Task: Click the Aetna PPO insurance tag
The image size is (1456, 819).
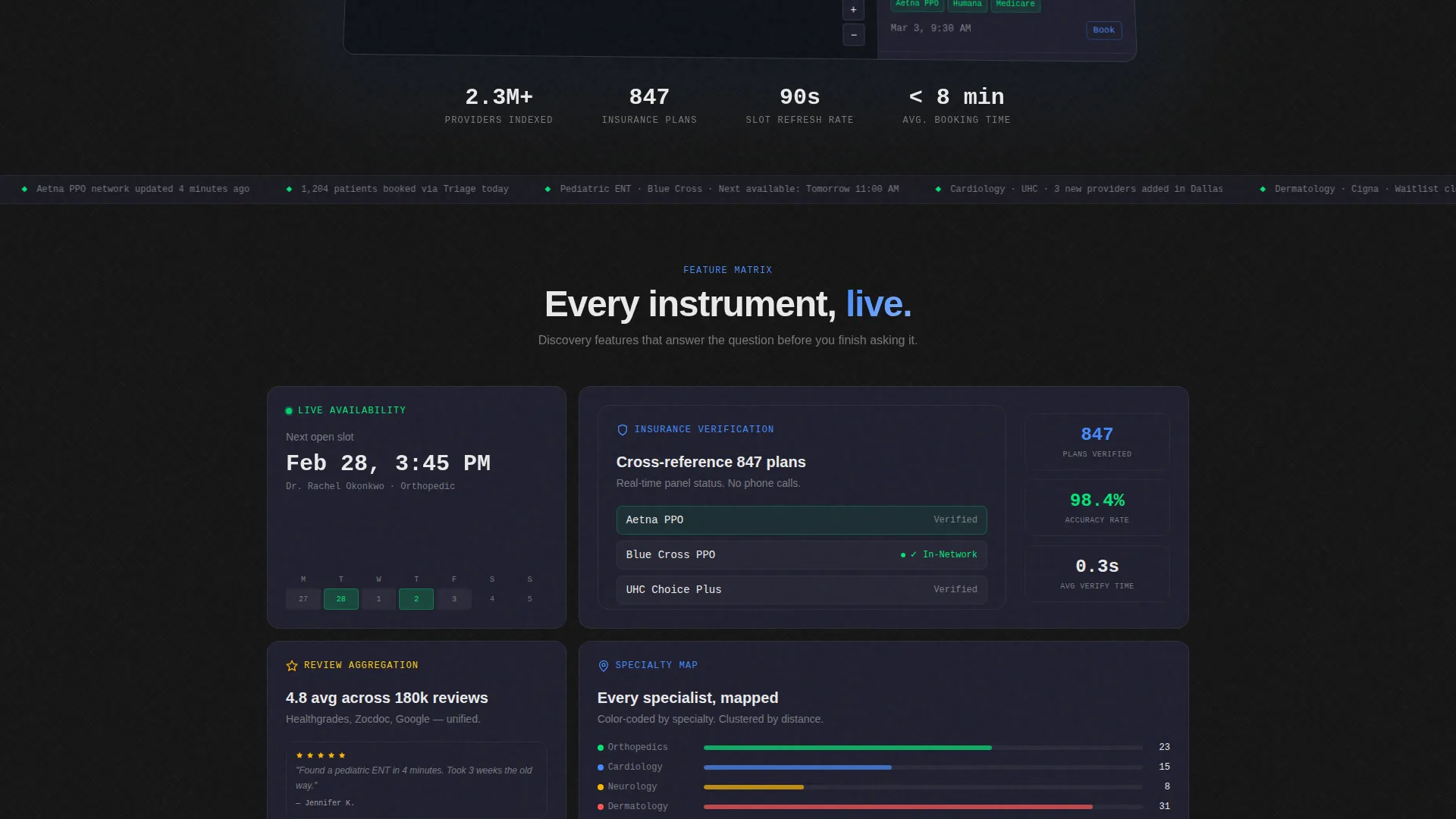Action: 917,5
